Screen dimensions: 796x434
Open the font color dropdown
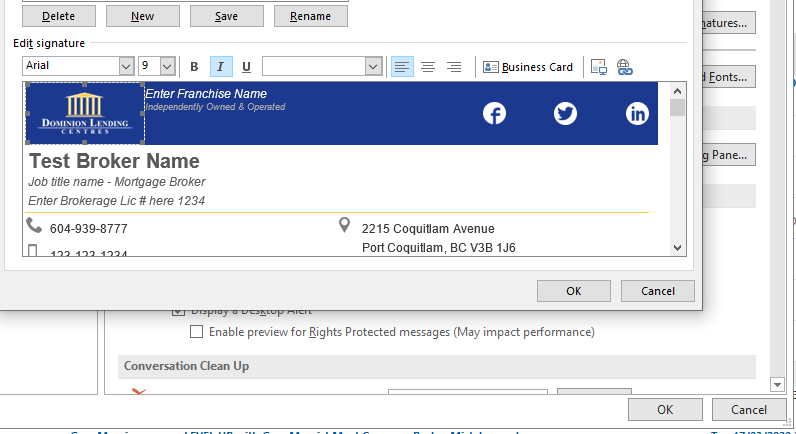(373, 66)
